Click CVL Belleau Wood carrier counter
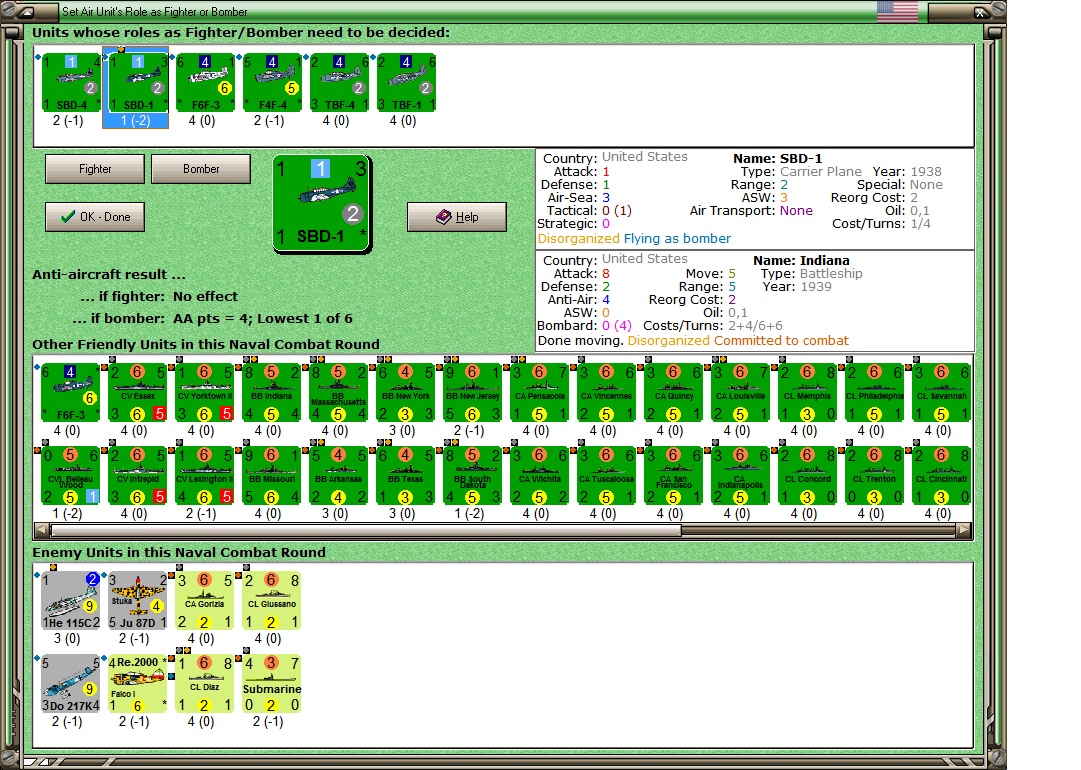This screenshot has height=770, width=1081. 71,476
